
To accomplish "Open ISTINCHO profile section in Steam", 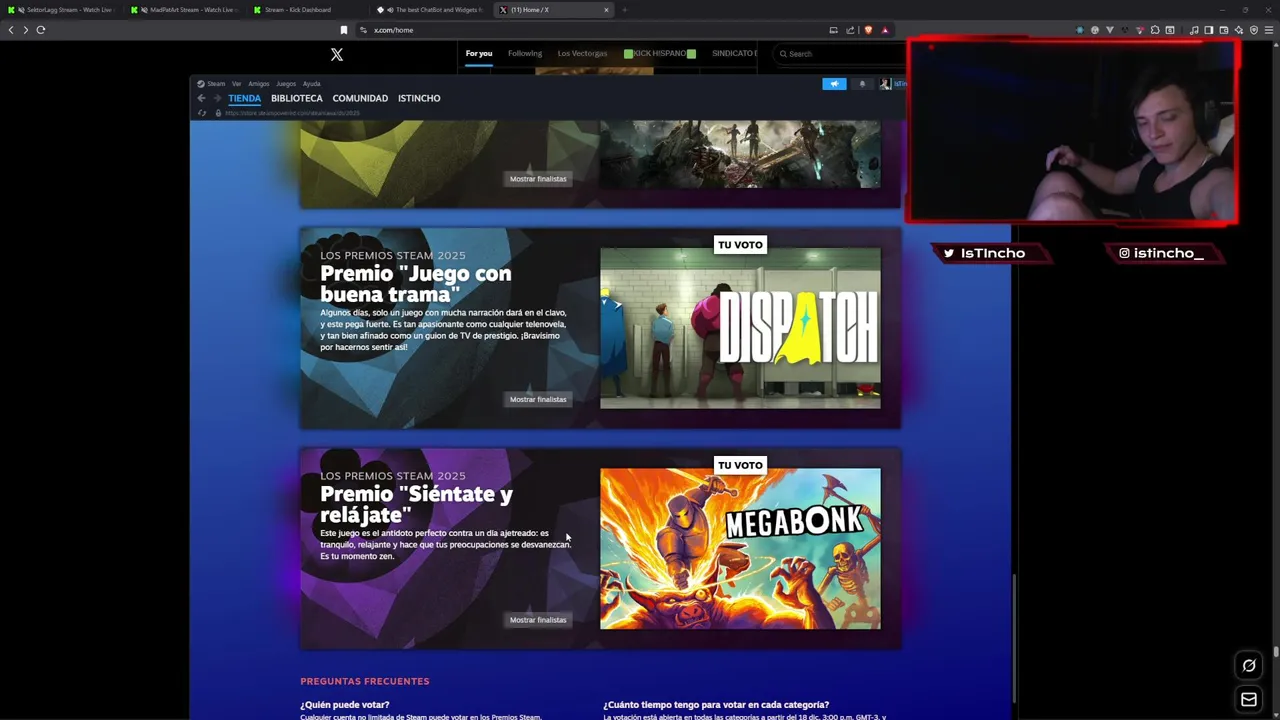I will (419, 98).
